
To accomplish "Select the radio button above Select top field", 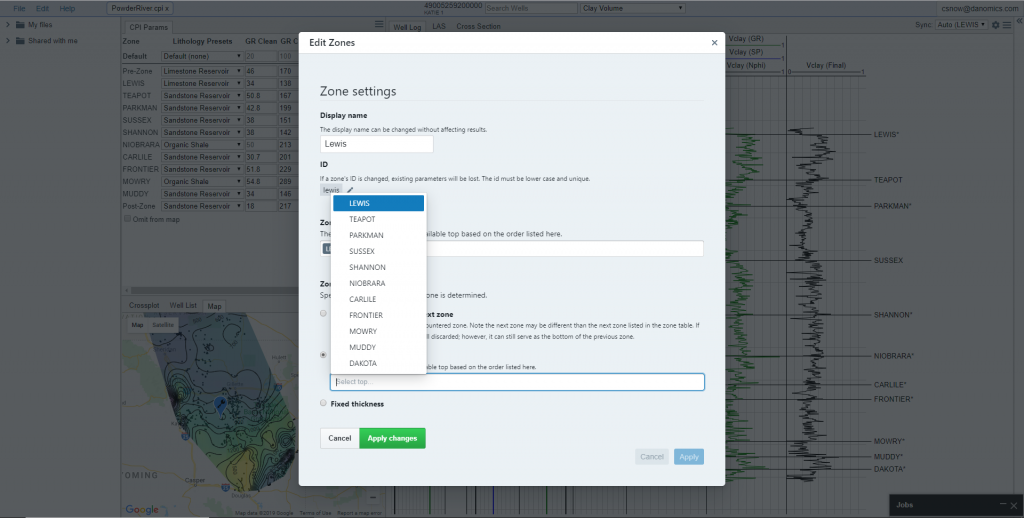I will point(323,355).
